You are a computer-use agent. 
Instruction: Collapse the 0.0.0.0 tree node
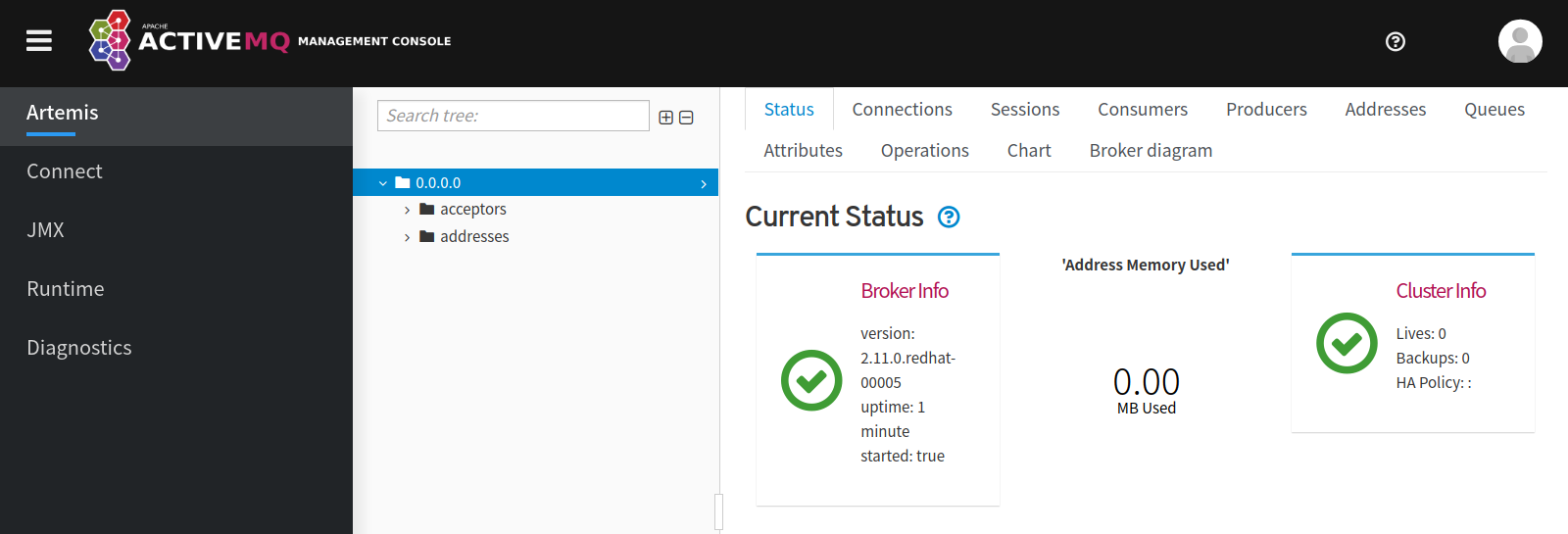click(383, 183)
